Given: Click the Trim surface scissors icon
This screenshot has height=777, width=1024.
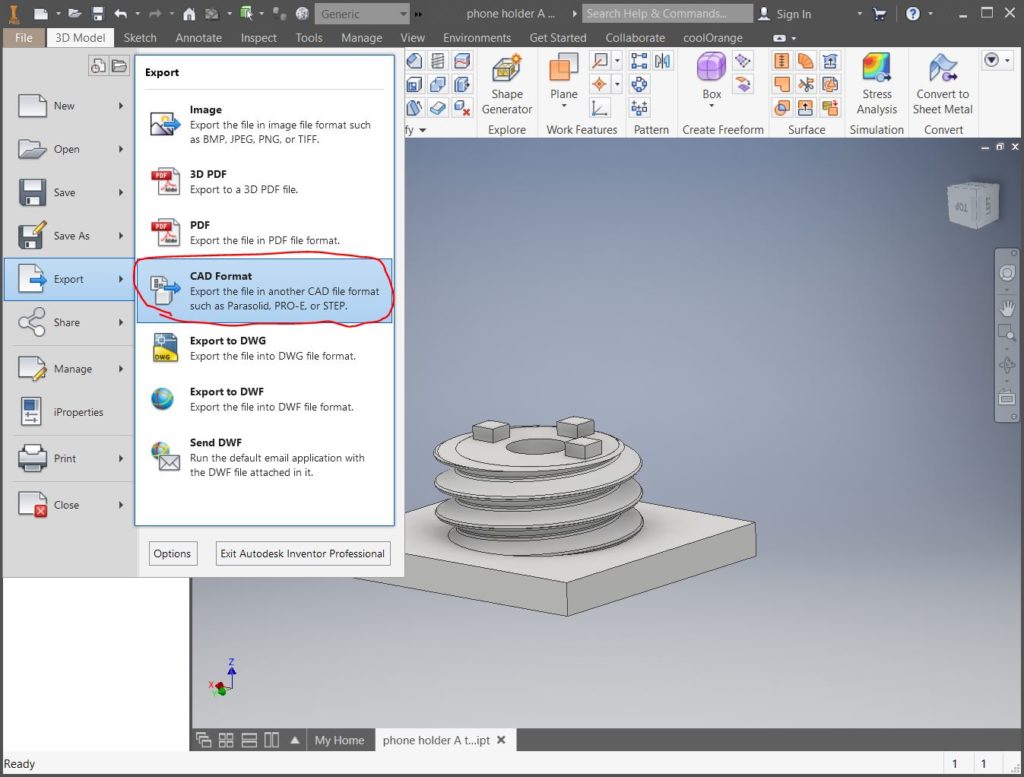Looking at the screenshot, I should [806, 84].
